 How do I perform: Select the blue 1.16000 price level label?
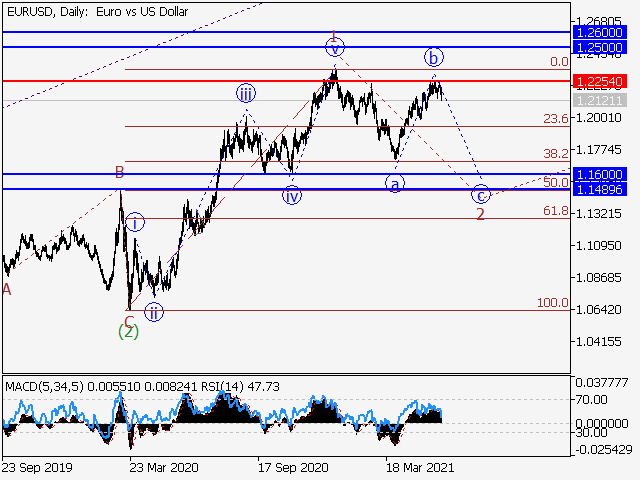[x=600, y=175]
